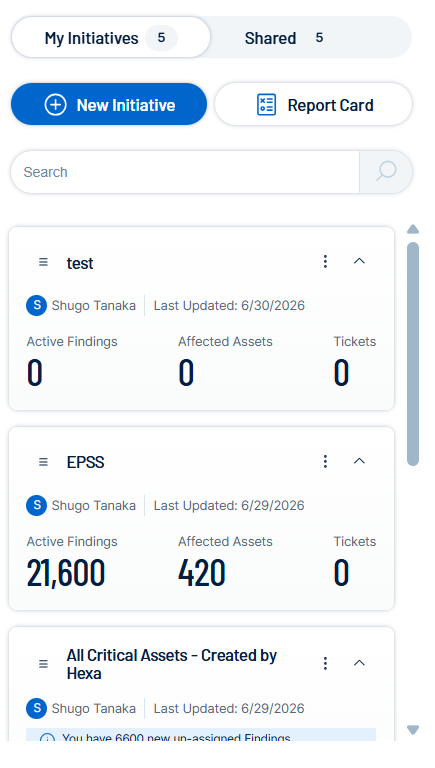This screenshot has height=768, width=435.
Task: Collapse the All Critical Assets card
Action: click(x=360, y=663)
